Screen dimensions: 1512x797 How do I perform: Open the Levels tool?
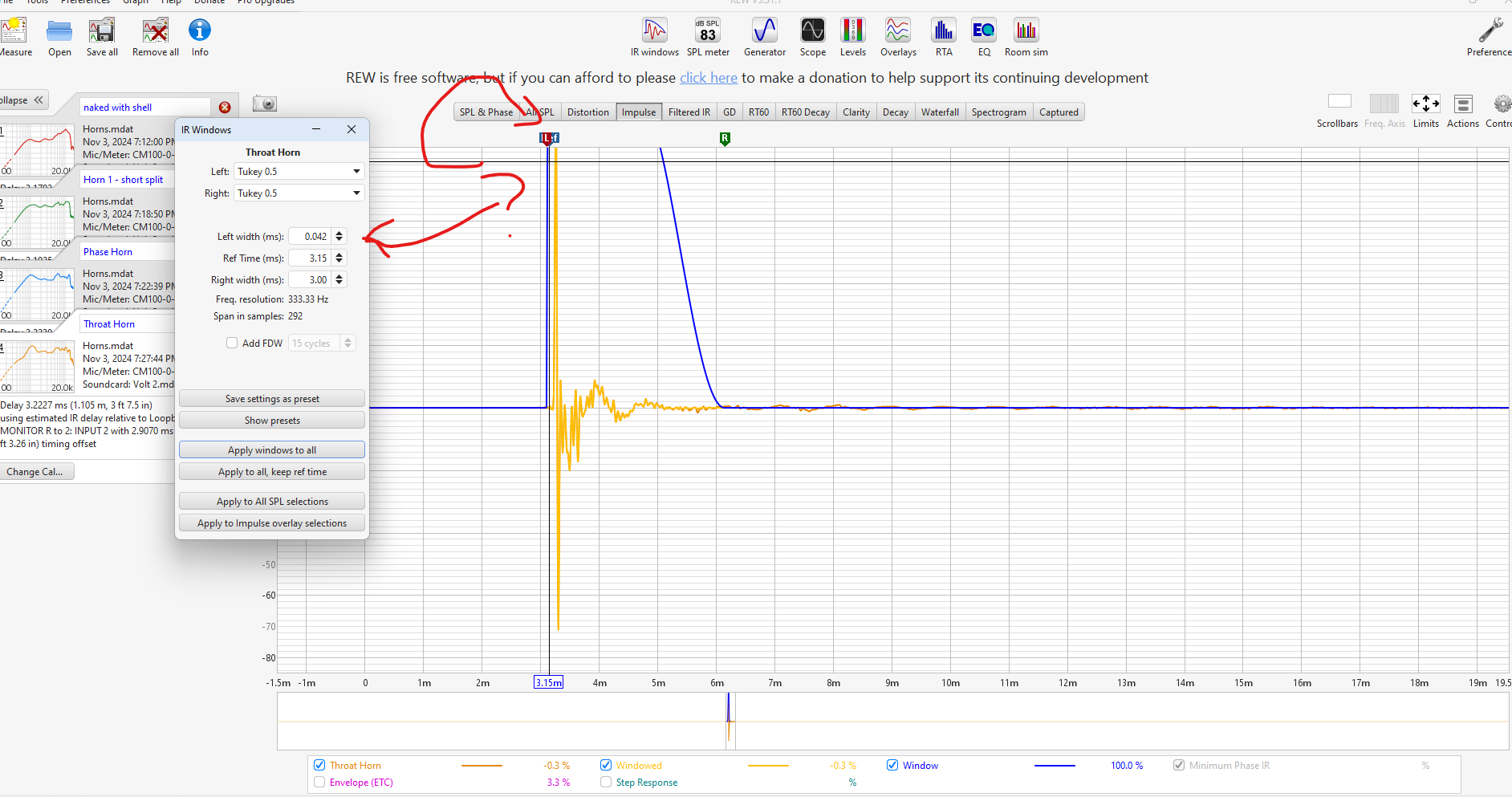point(853,30)
